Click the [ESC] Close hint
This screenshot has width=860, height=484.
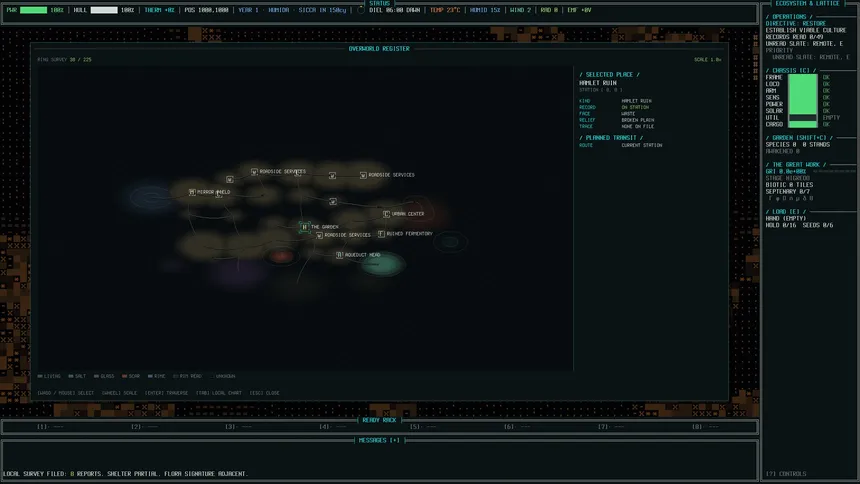264,393
